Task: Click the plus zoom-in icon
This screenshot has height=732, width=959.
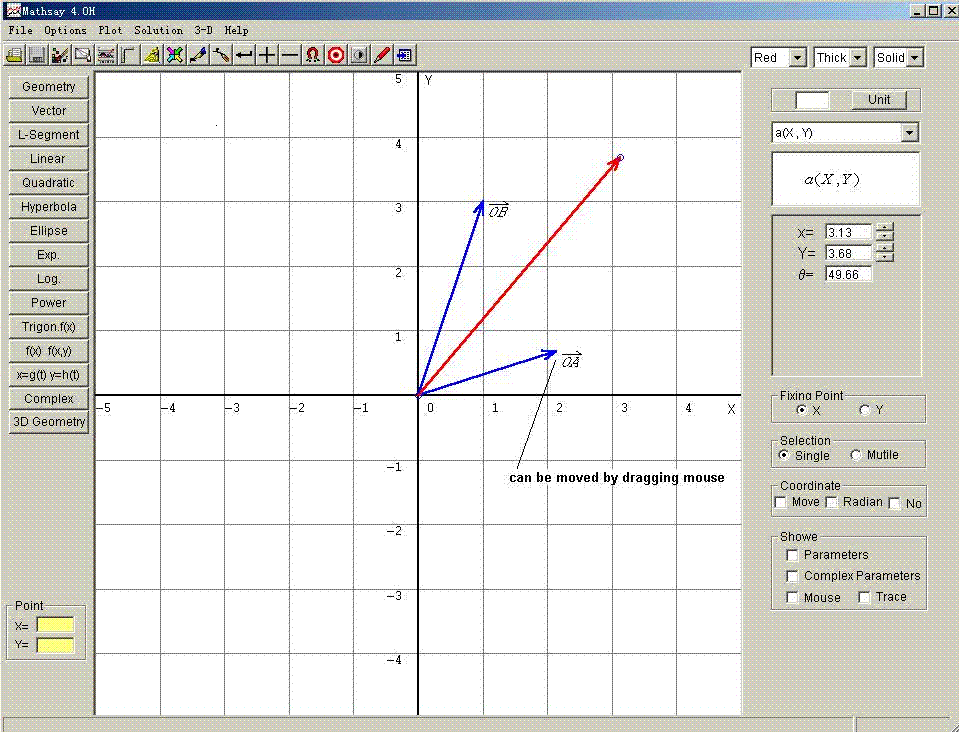Action: 267,56
